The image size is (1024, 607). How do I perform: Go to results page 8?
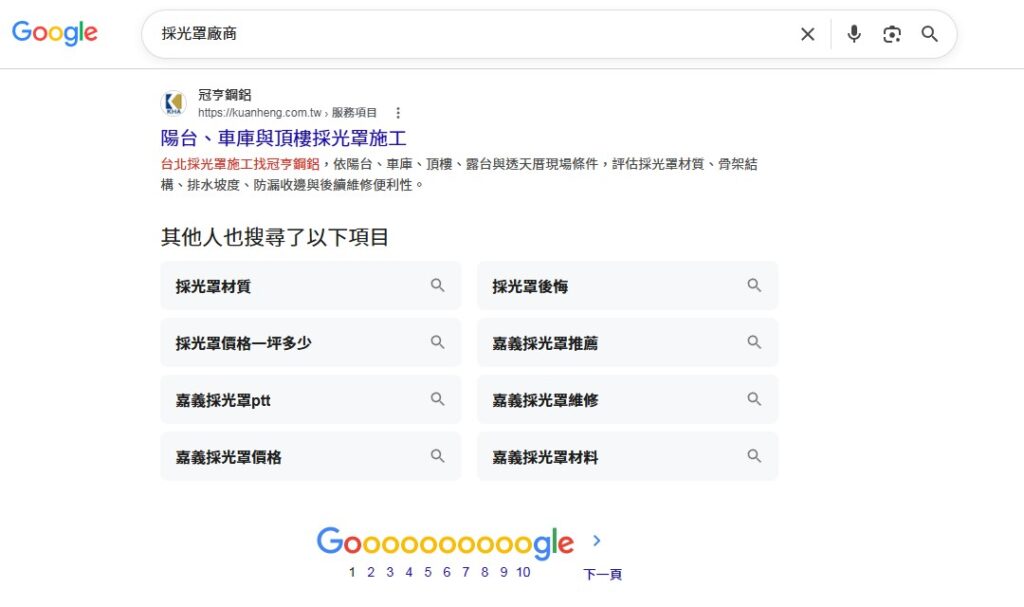485,572
